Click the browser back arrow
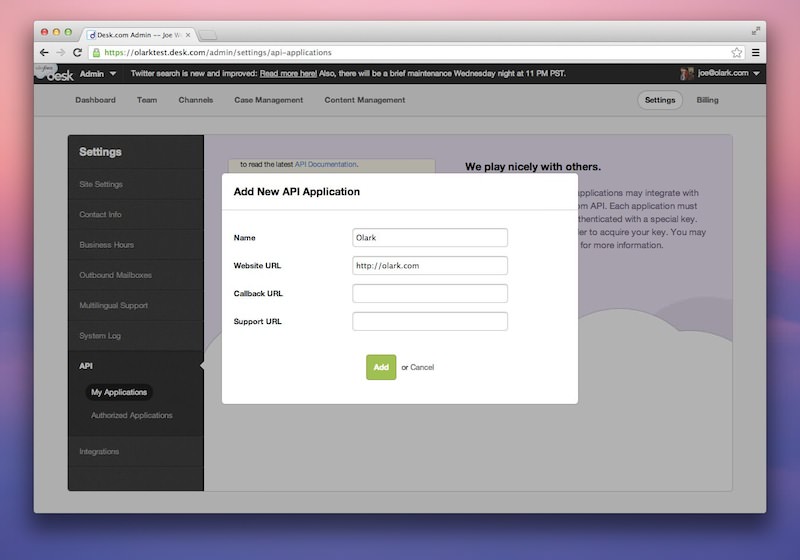Screen dimensions: 800x560 tap(45, 52)
